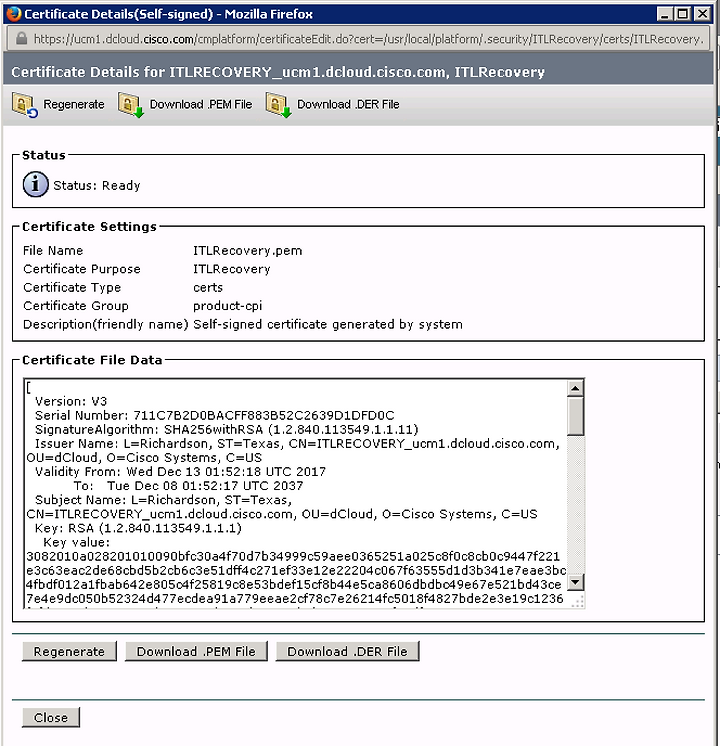Click the bottom Download .PEM File button

(x=196, y=651)
